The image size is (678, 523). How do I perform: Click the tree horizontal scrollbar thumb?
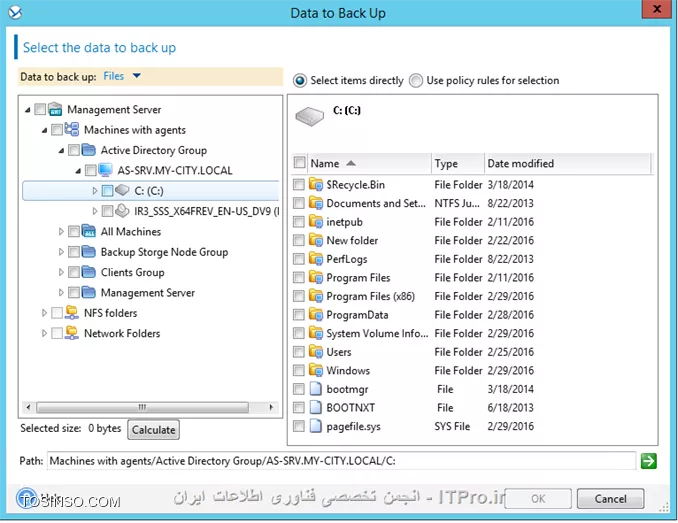pos(142,407)
